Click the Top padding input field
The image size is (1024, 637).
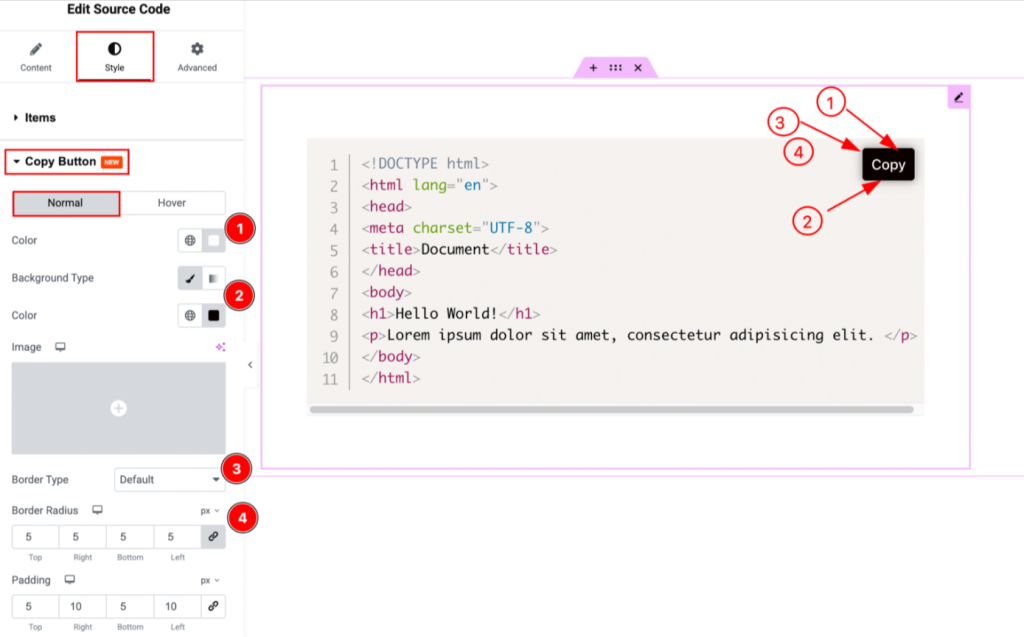(34, 606)
